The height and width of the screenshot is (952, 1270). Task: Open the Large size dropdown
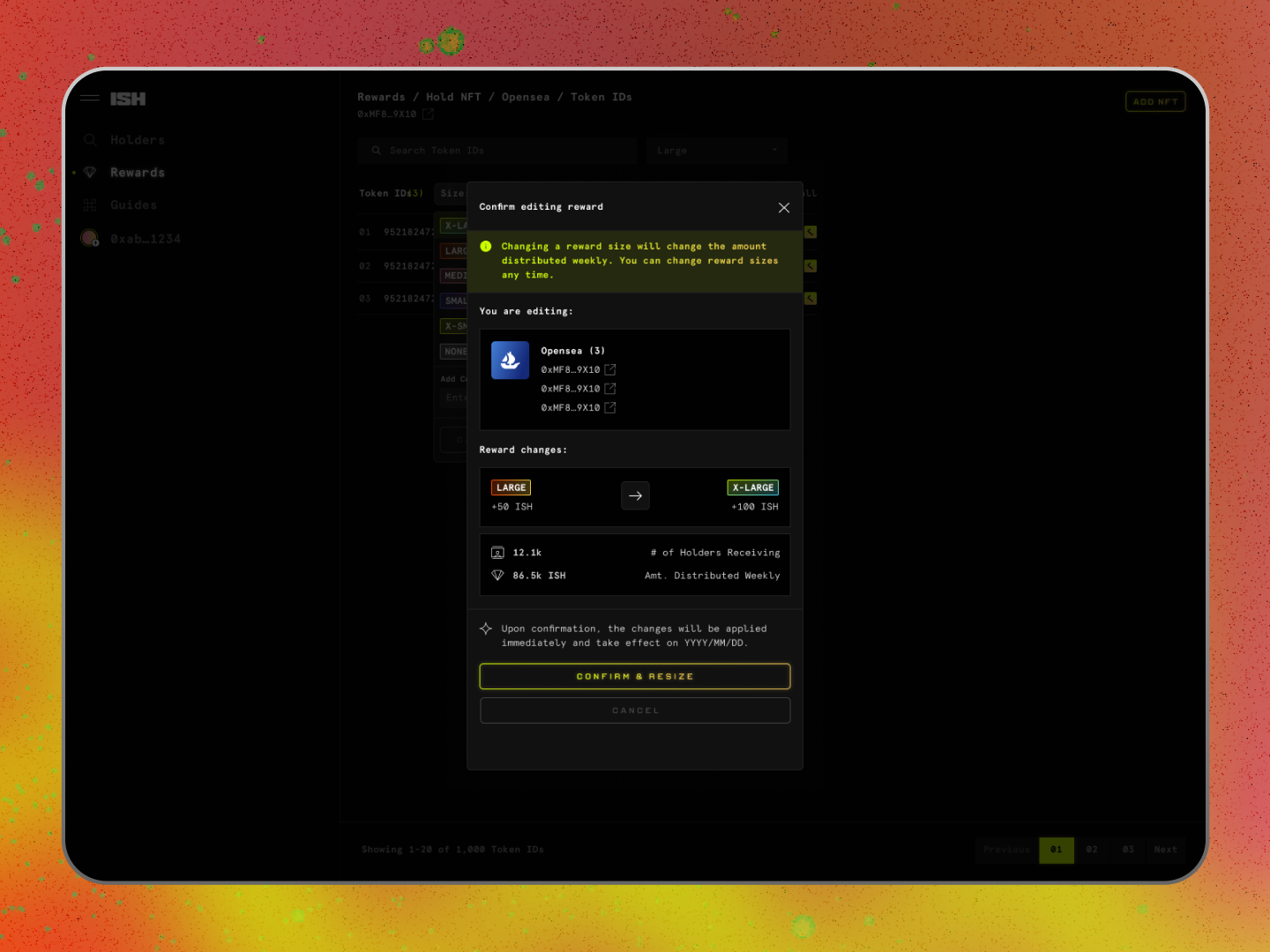click(x=717, y=150)
